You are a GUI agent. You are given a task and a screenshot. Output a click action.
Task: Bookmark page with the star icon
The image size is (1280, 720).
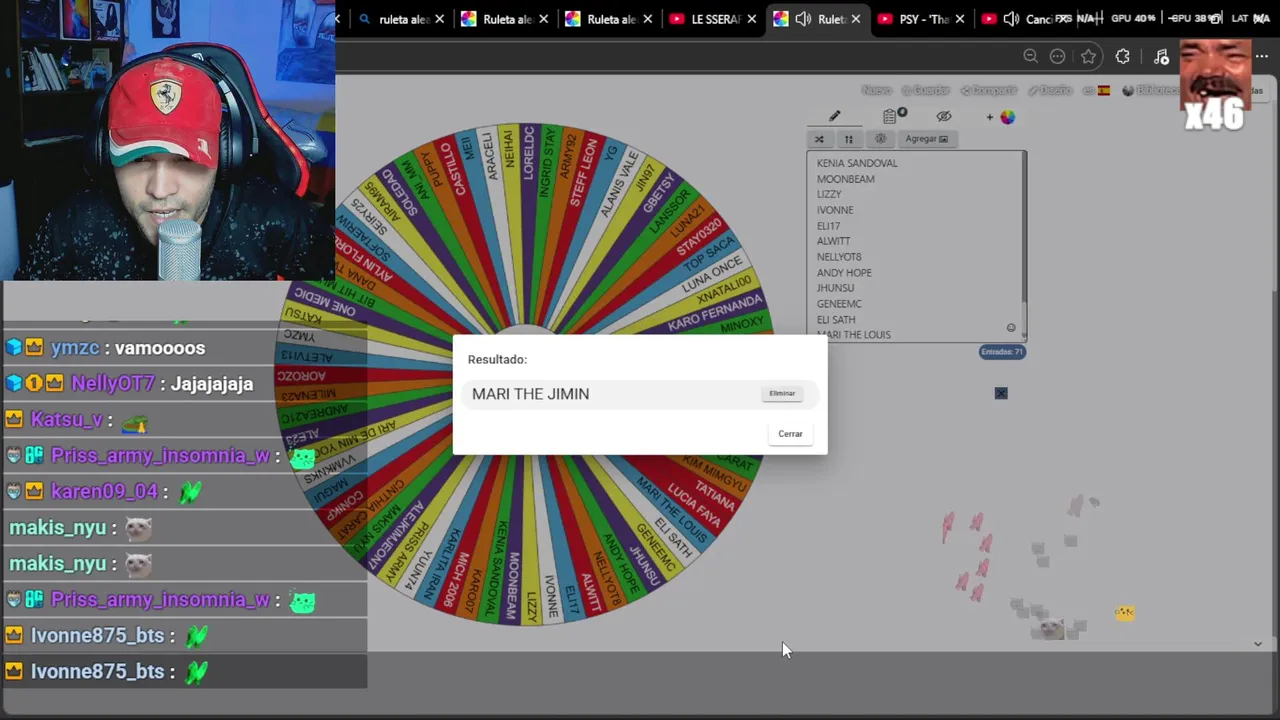coord(1088,57)
